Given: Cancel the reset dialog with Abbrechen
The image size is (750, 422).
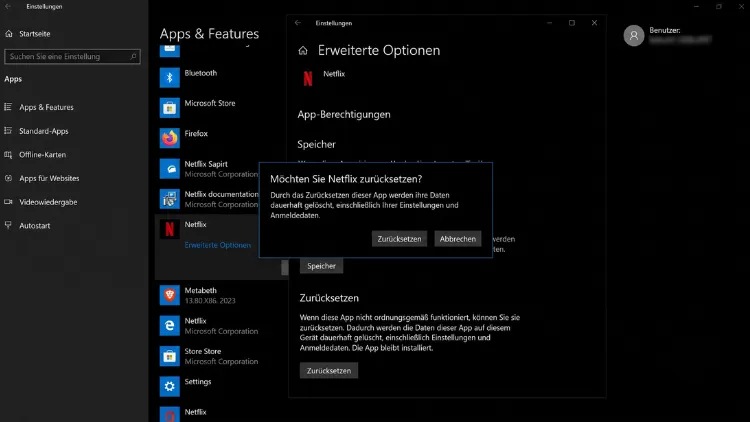Looking at the screenshot, I should pyautogui.click(x=458, y=239).
